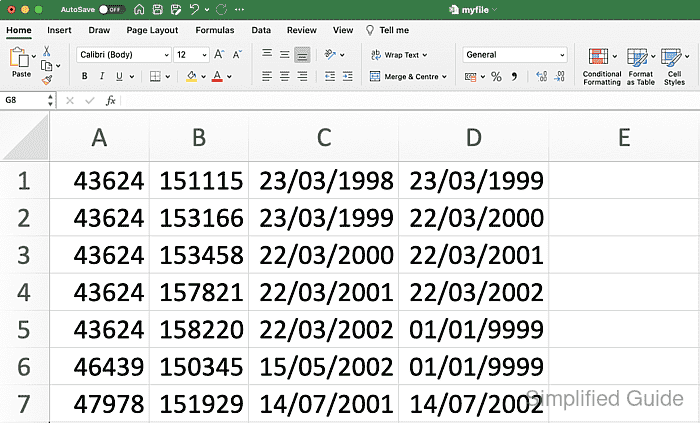Apply the yellow fill colour swatch
700x423 pixels.
point(191,76)
